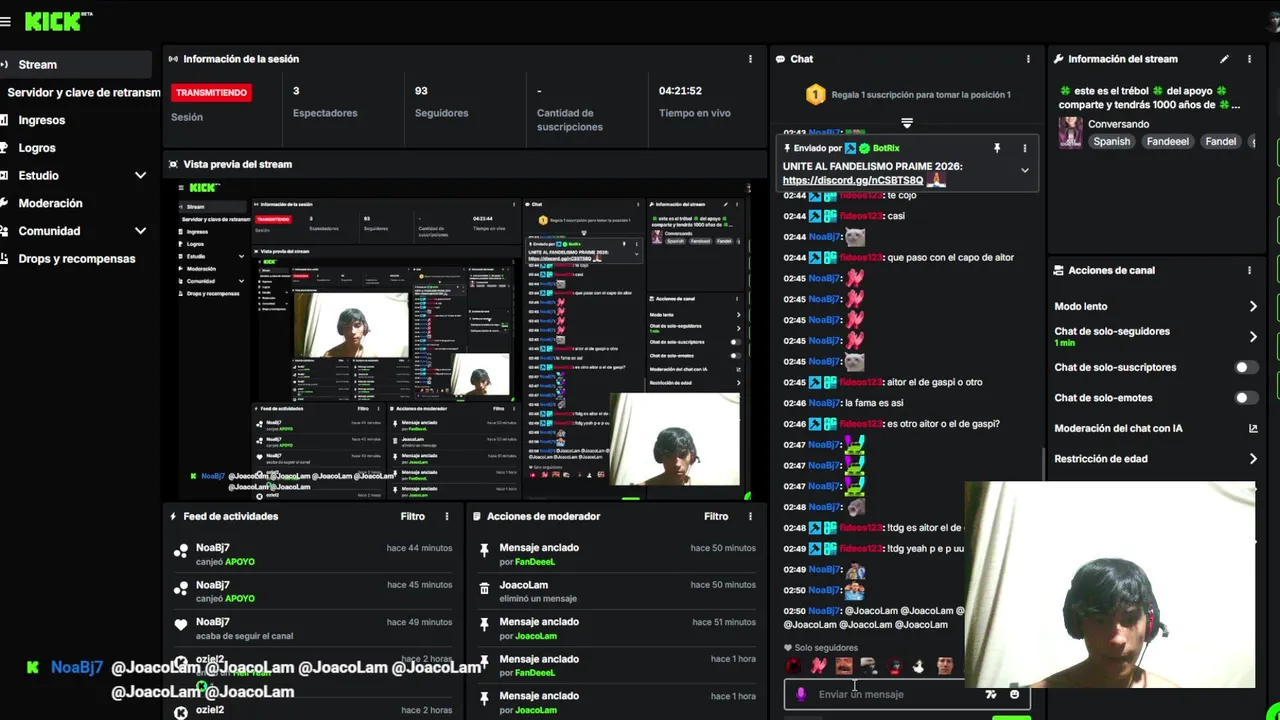Open the hamburger menu beside the KICK logo
The width and height of the screenshot is (1280, 720).
pyautogui.click(x=5, y=21)
